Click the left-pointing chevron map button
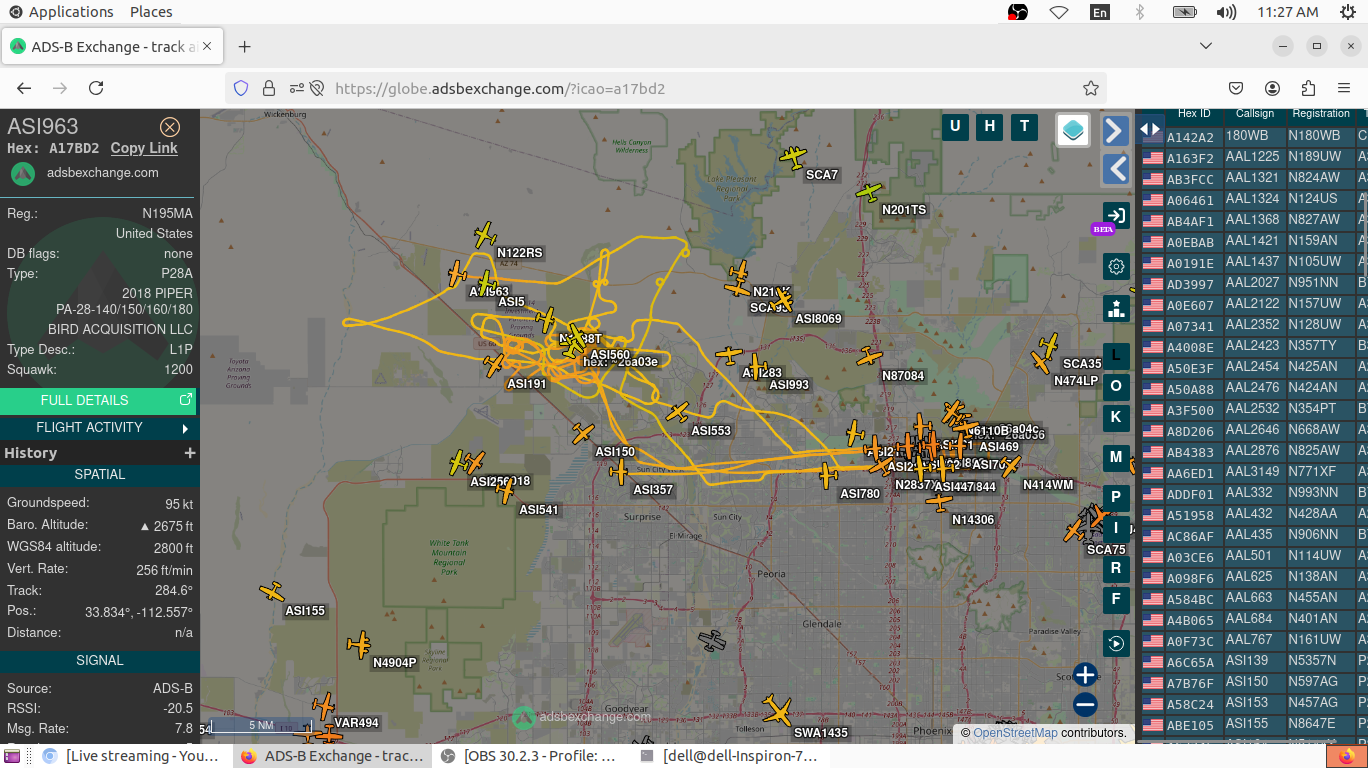This screenshot has width=1368, height=768. 1116,168
